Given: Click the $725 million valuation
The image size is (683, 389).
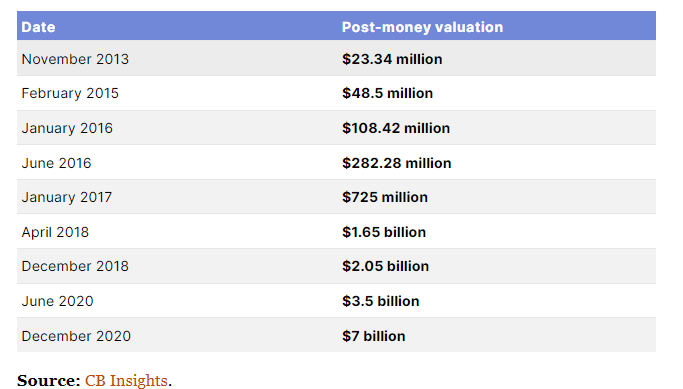Looking at the screenshot, I should (385, 197).
